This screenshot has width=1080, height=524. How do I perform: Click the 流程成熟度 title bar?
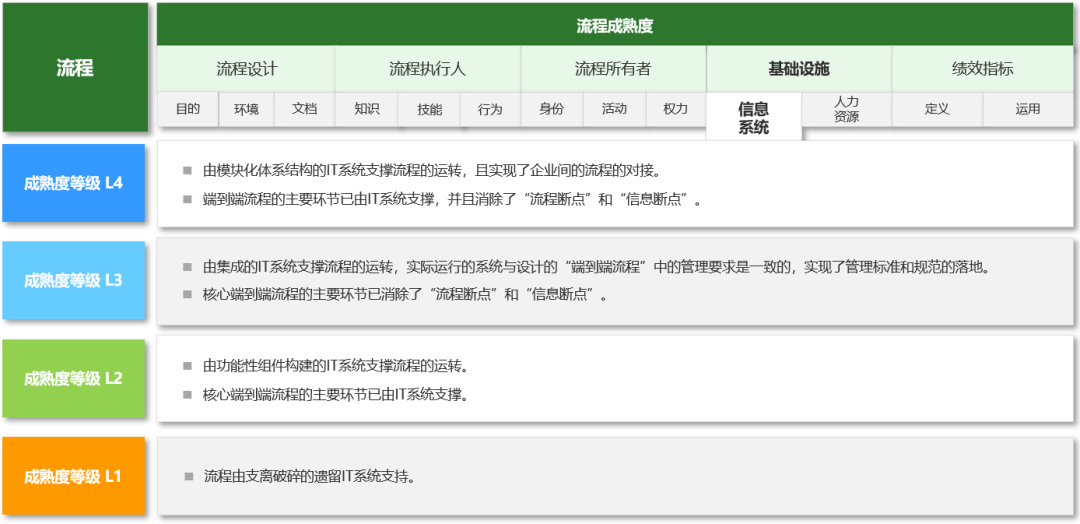[x=614, y=25]
